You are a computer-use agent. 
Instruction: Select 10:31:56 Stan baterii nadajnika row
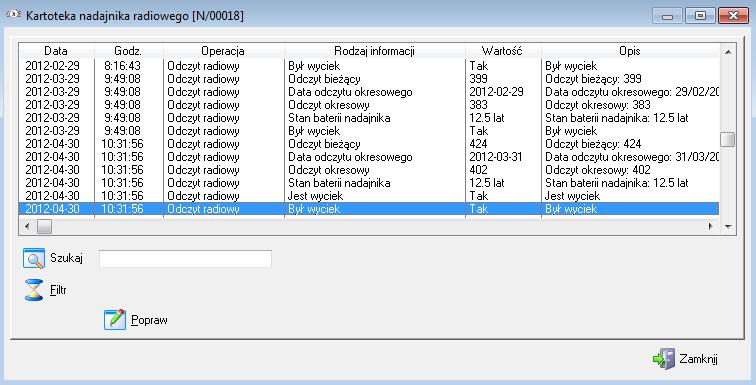click(x=369, y=183)
